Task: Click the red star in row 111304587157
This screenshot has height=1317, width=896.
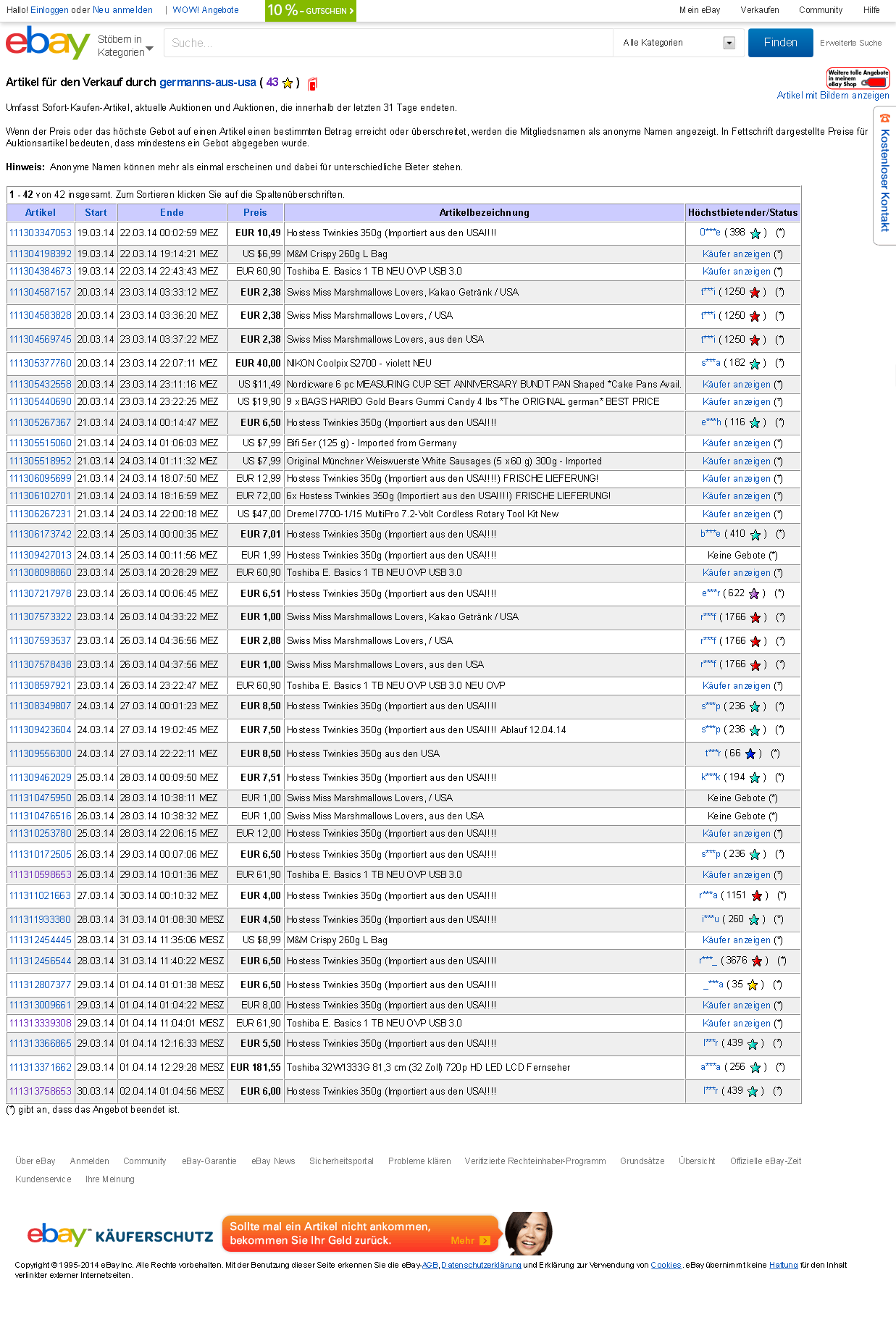Action: coord(755,293)
